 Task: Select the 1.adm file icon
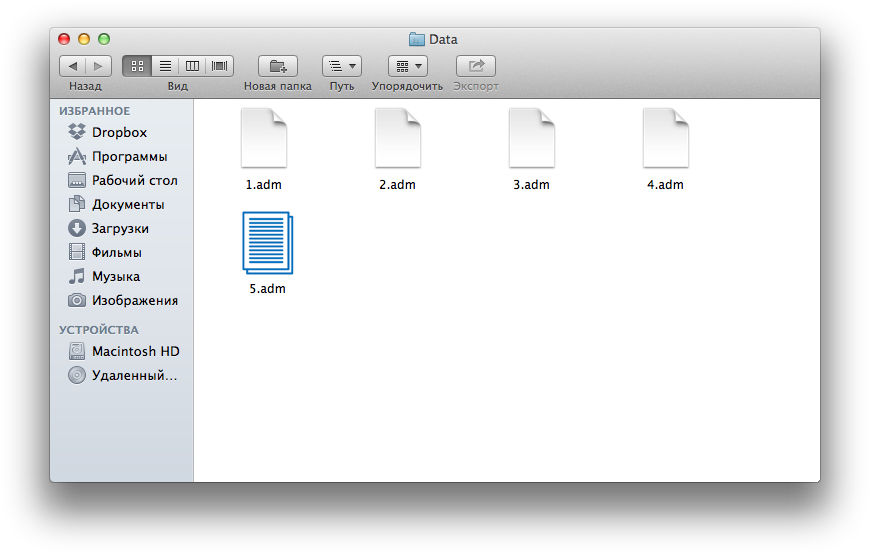coord(264,138)
